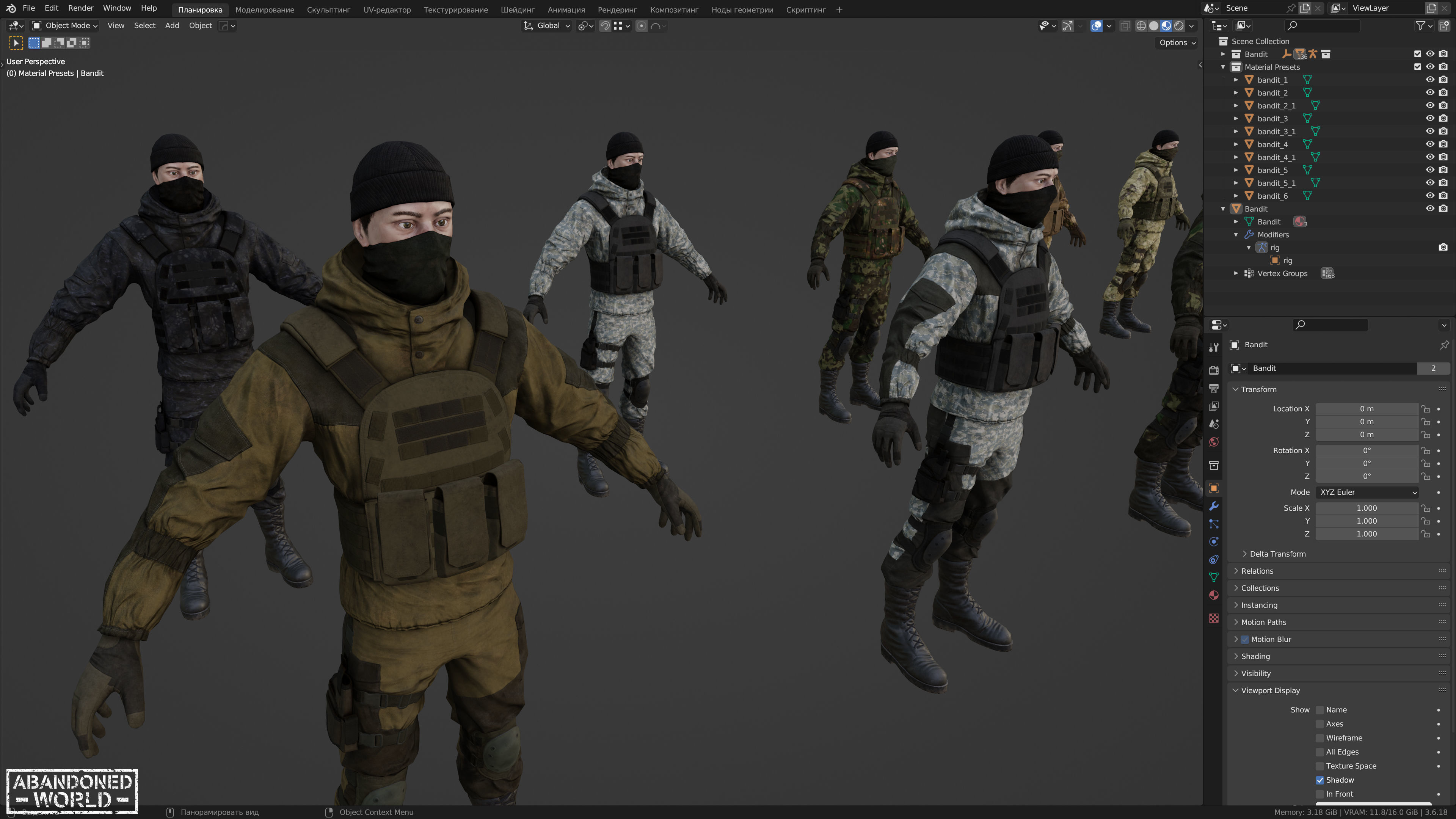
Task: Click Location X value field
Action: point(1367,409)
